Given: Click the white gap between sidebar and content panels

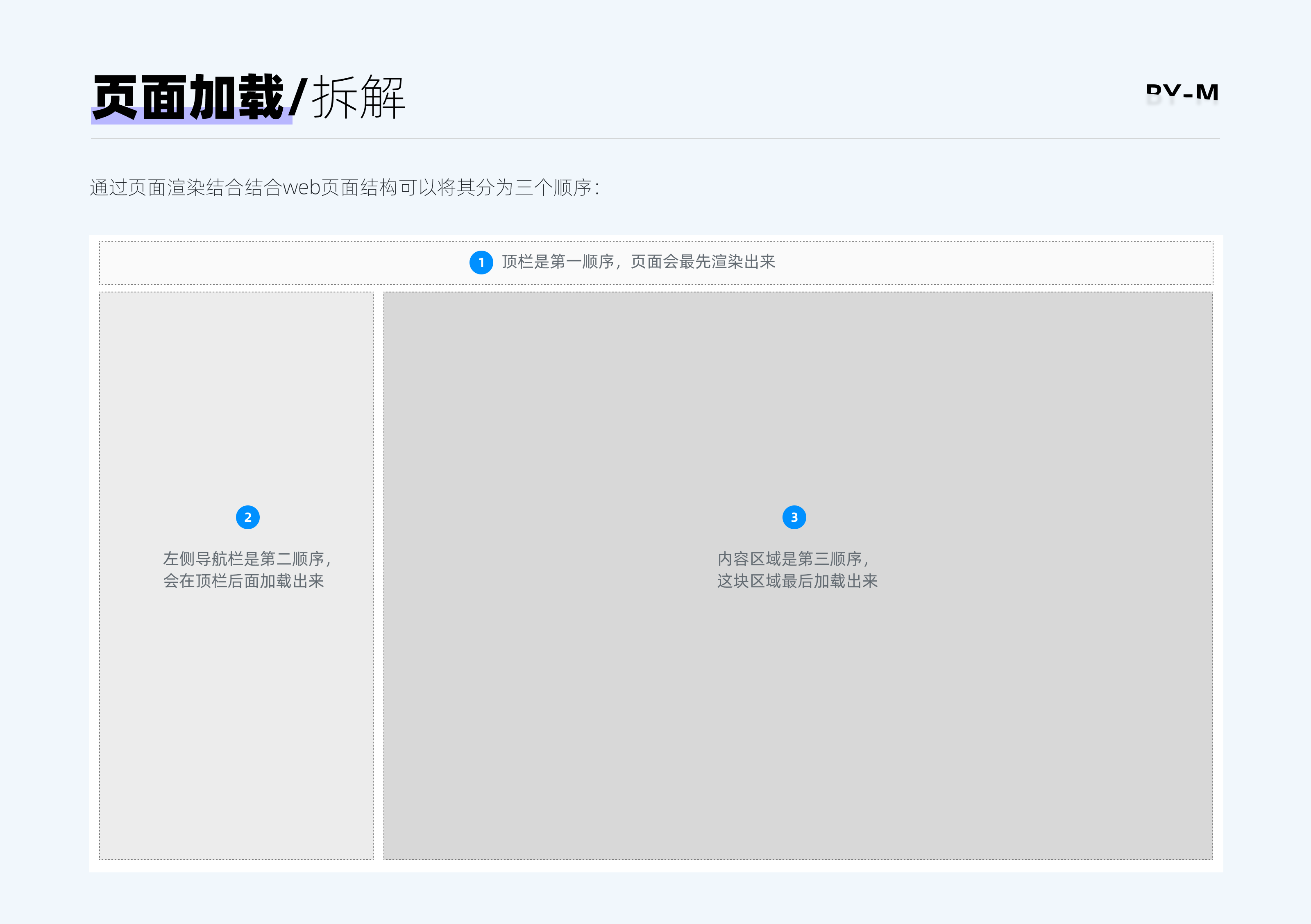Looking at the screenshot, I should (379, 571).
